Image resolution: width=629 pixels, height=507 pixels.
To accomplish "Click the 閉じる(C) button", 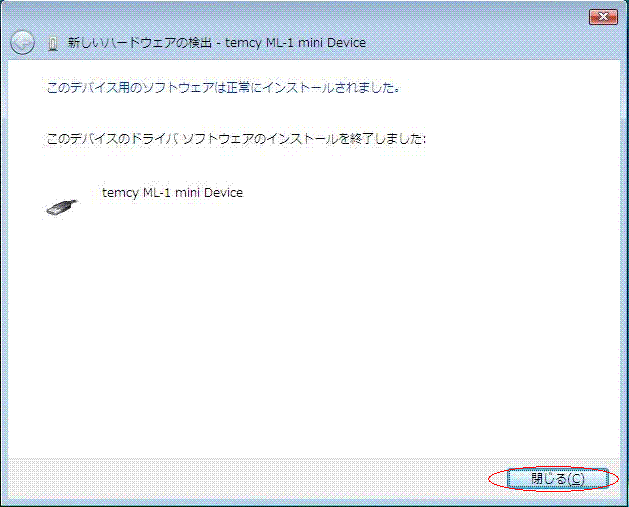I will point(557,479).
